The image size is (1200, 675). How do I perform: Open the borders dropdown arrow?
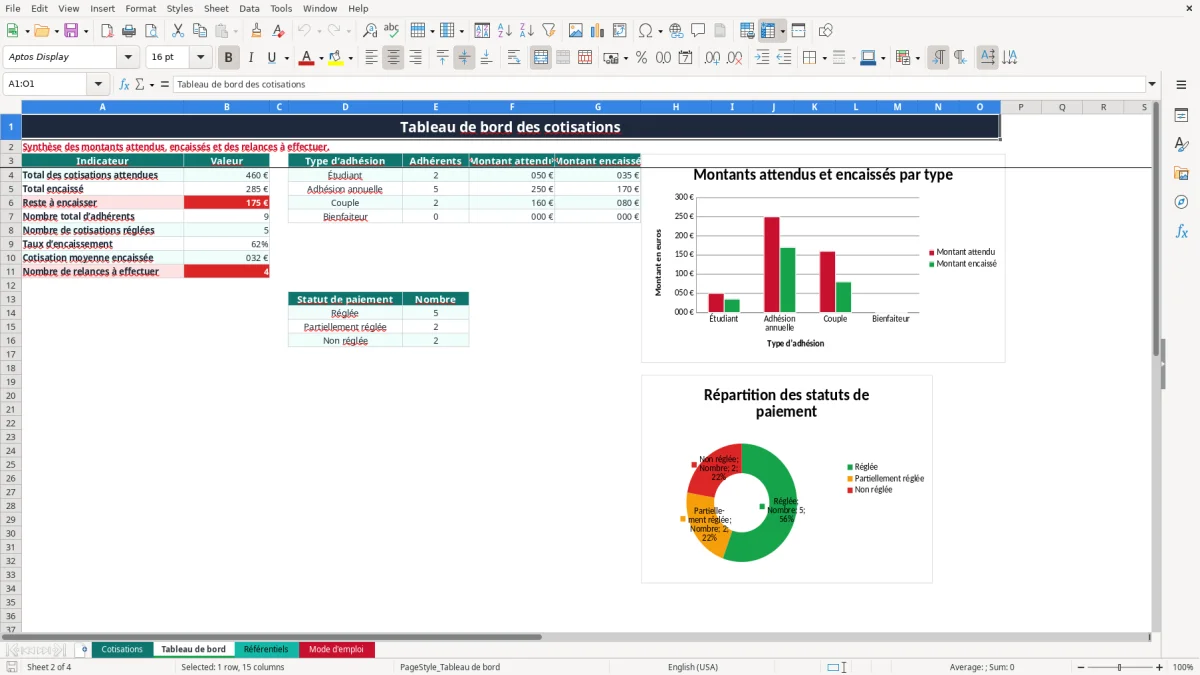coord(824,58)
